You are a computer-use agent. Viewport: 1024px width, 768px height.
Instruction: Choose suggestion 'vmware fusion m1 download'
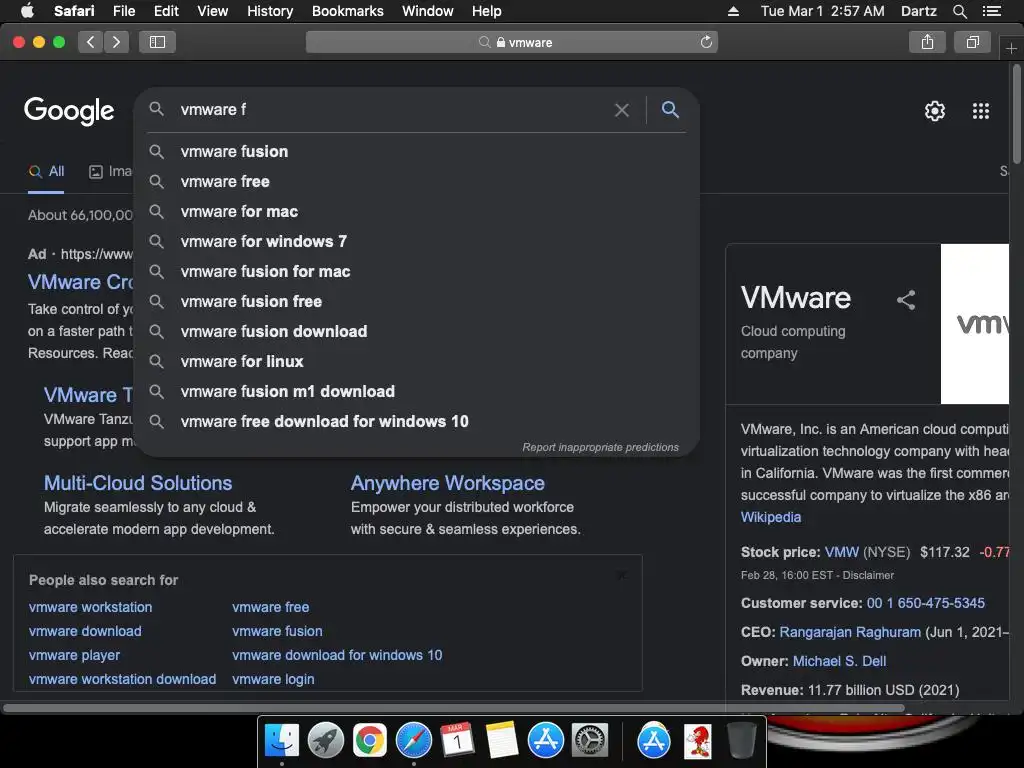click(x=416, y=392)
